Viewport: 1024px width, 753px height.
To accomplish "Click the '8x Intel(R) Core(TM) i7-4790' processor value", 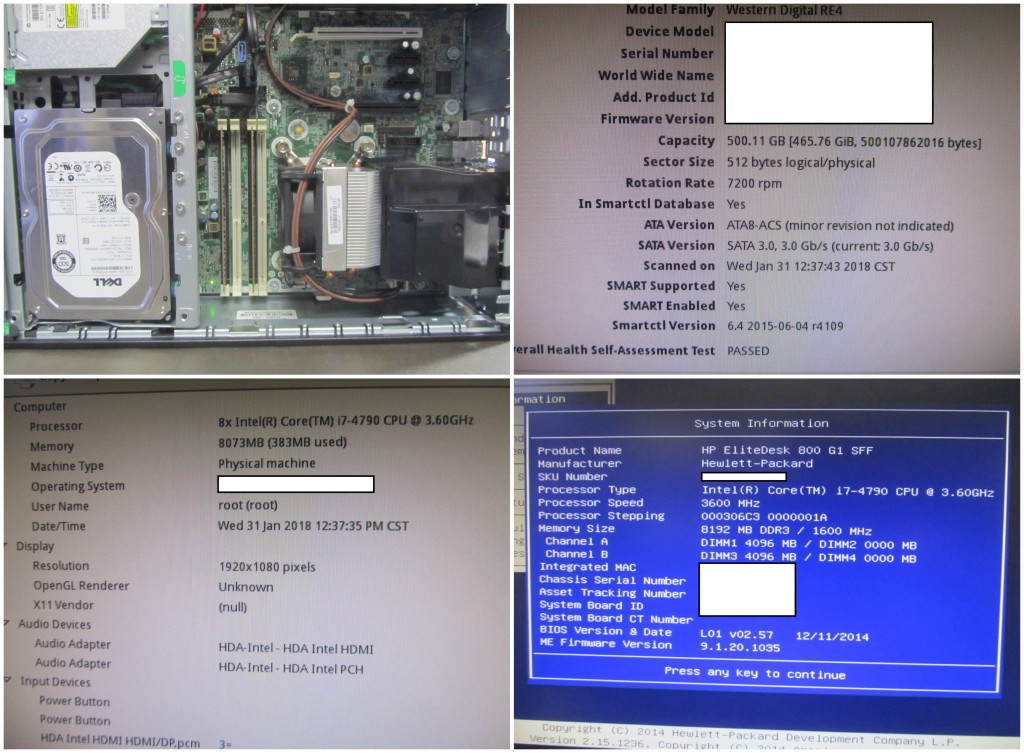I will coord(345,421).
